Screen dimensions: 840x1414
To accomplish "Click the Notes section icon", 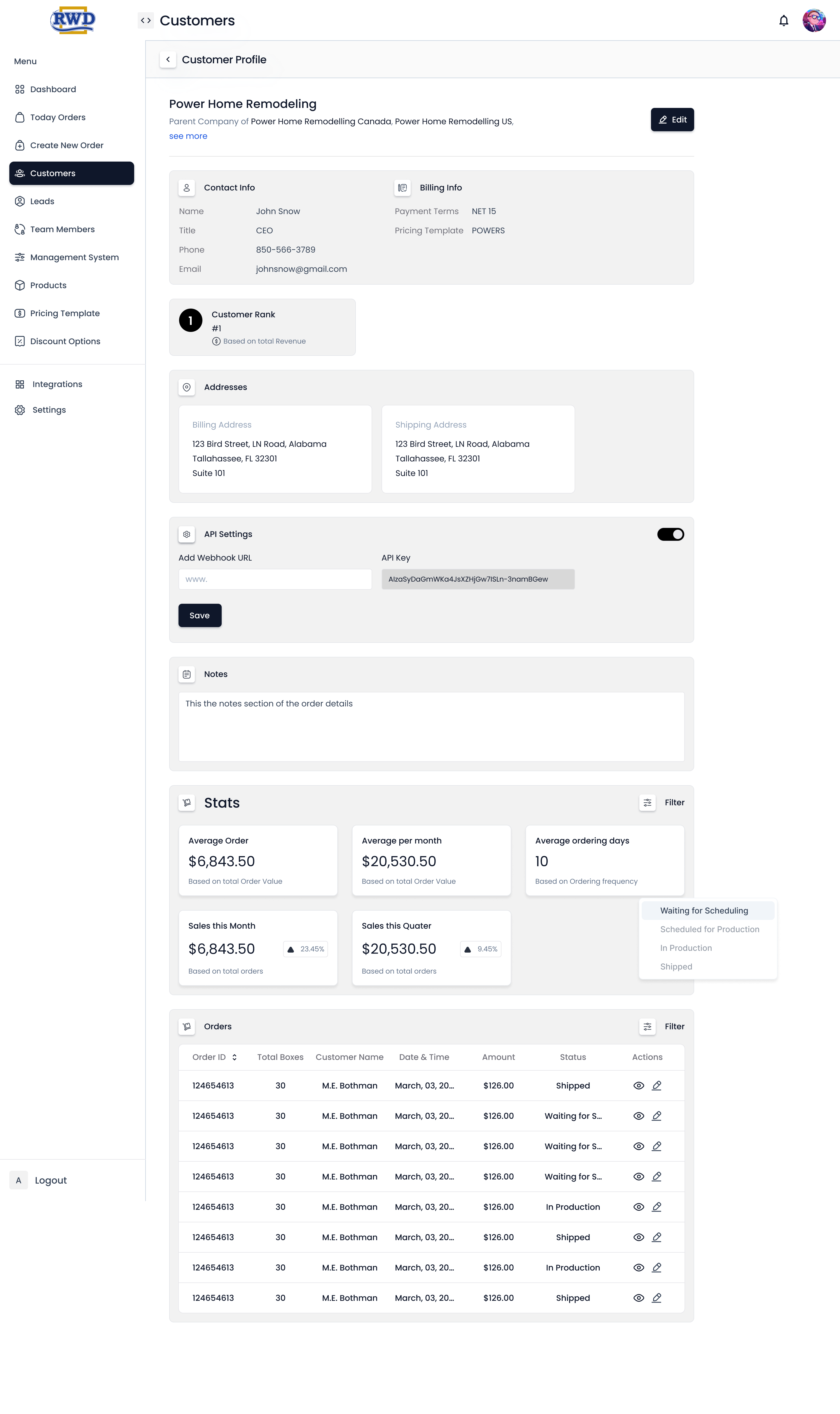I will coord(186,674).
